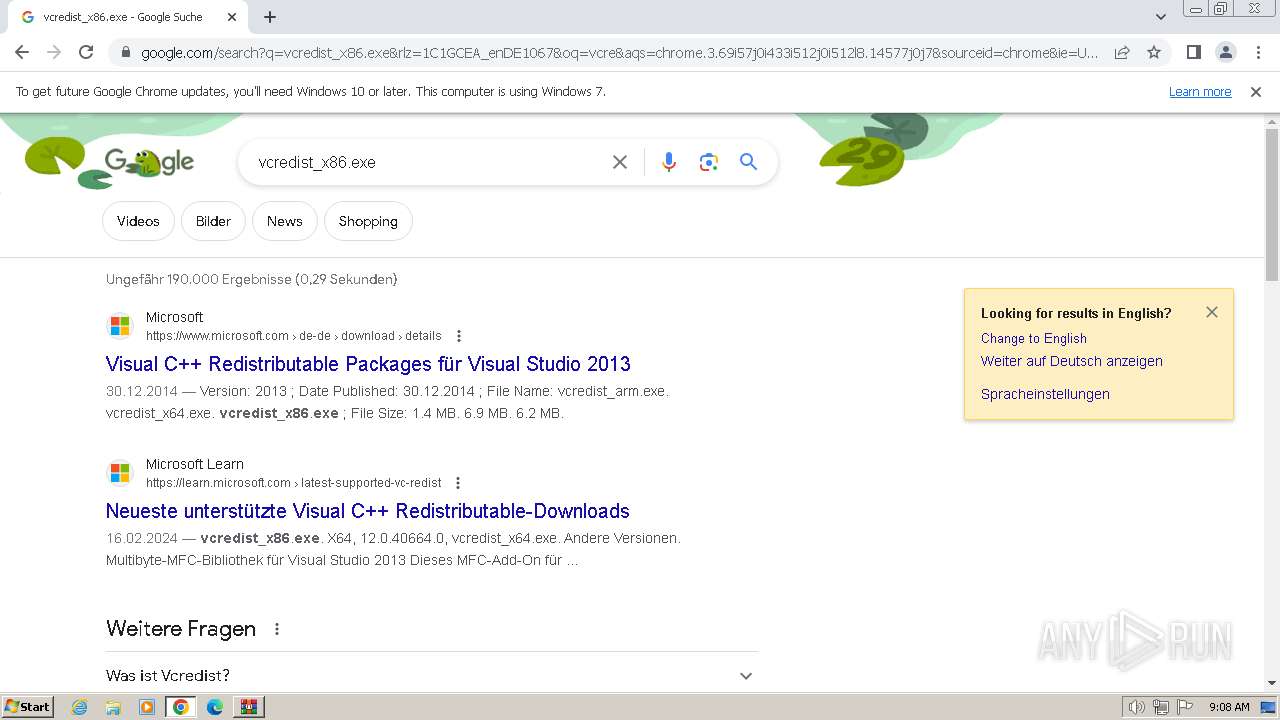View site information lock icon

125,53
